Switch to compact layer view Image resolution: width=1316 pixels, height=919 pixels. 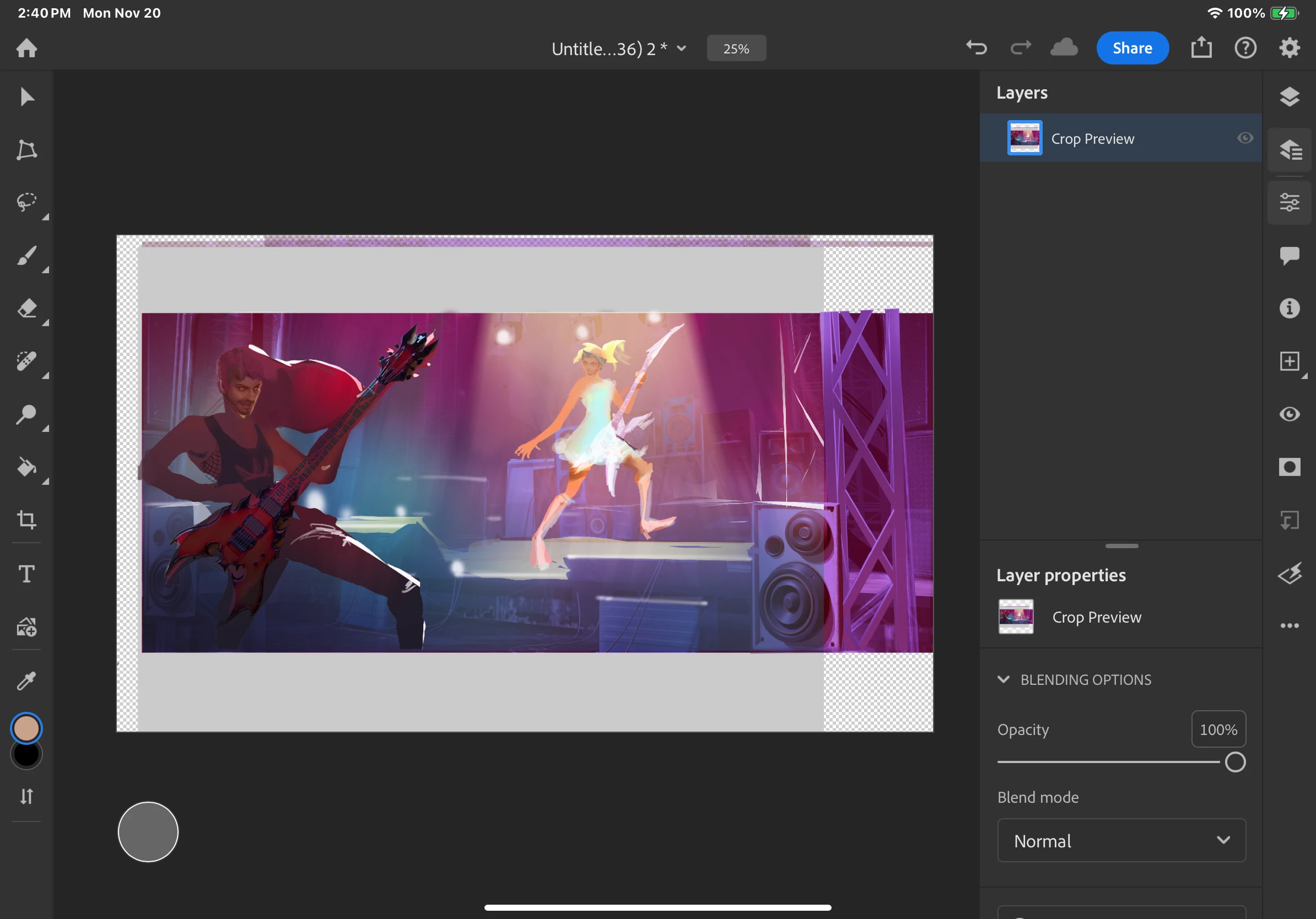(1289, 97)
